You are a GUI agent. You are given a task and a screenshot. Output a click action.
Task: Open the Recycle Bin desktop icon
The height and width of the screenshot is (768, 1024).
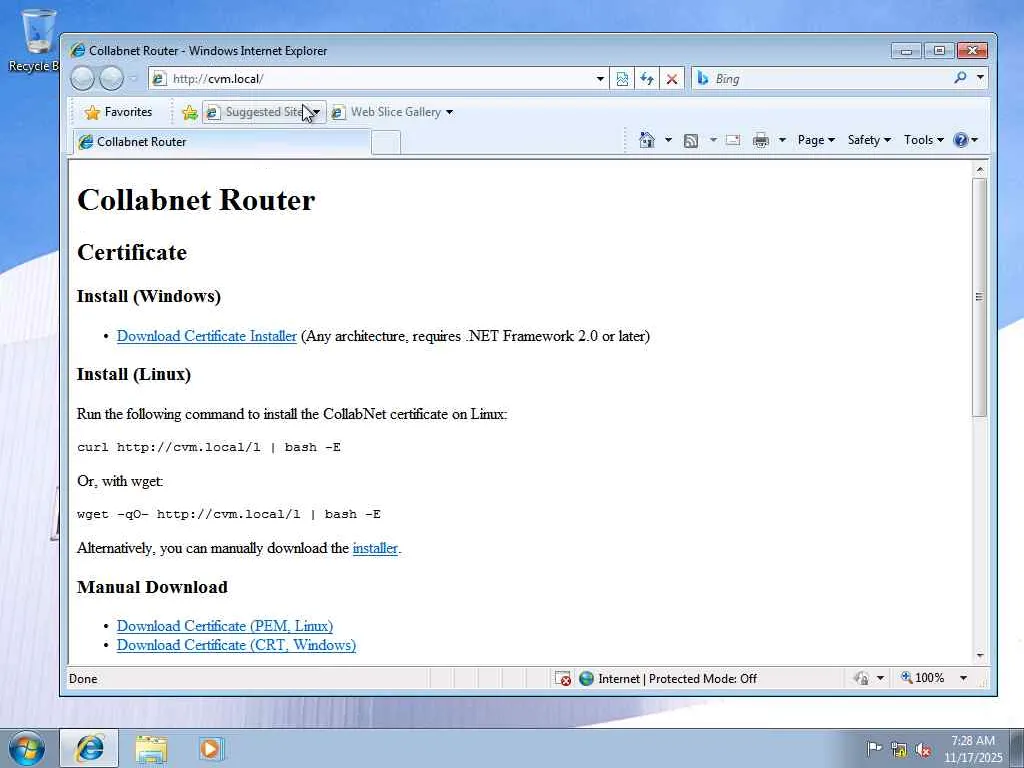37,40
